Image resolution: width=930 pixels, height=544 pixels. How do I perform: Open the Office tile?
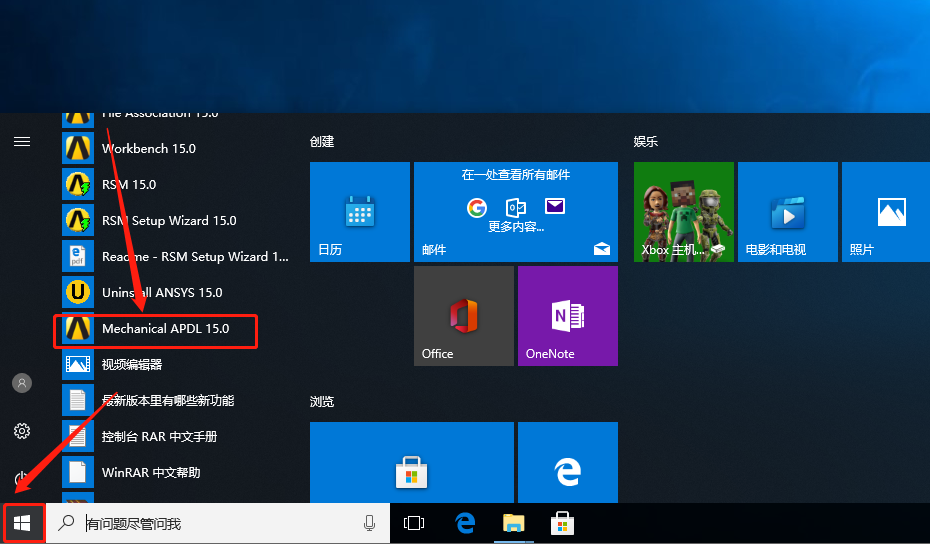pyautogui.click(x=463, y=316)
